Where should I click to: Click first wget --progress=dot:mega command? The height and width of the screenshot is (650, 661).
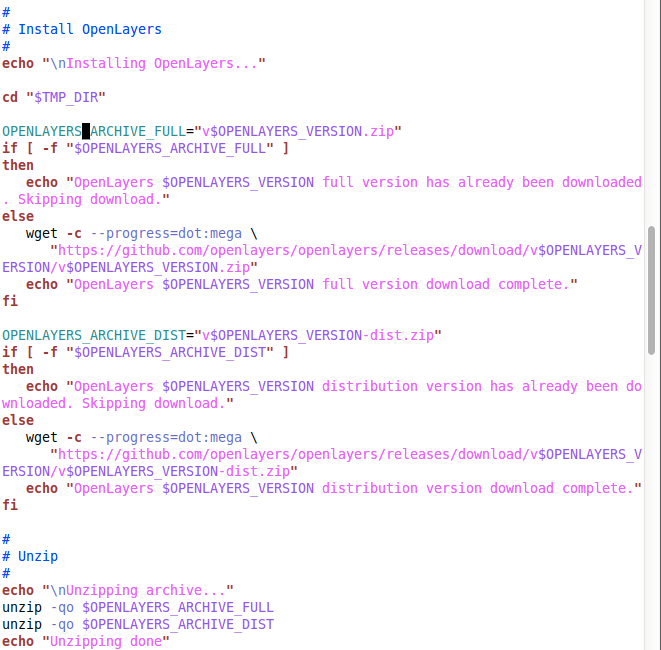(141, 234)
